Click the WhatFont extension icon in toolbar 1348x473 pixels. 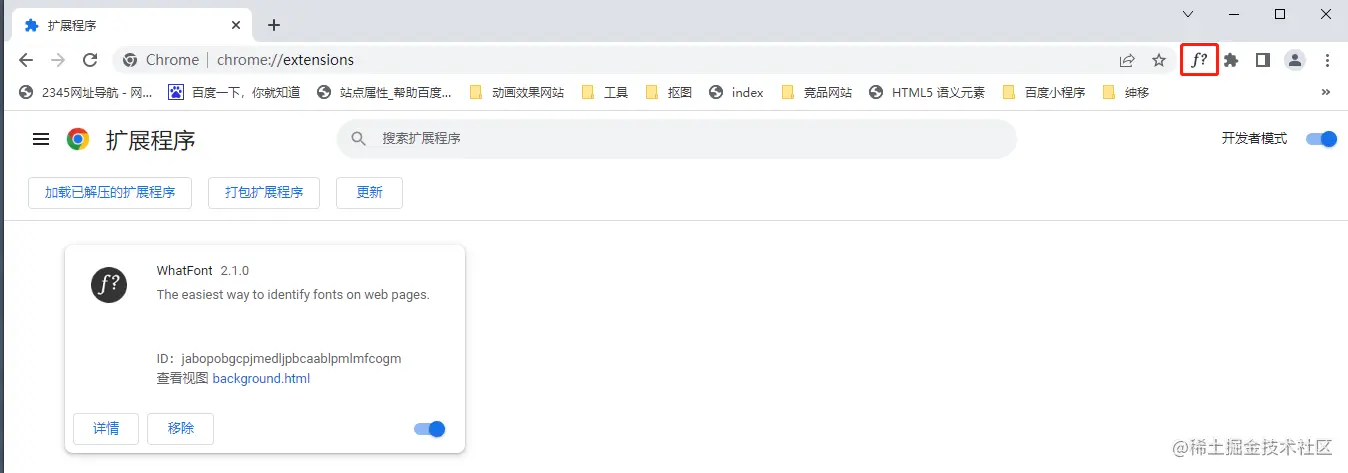[x=1199, y=60]
